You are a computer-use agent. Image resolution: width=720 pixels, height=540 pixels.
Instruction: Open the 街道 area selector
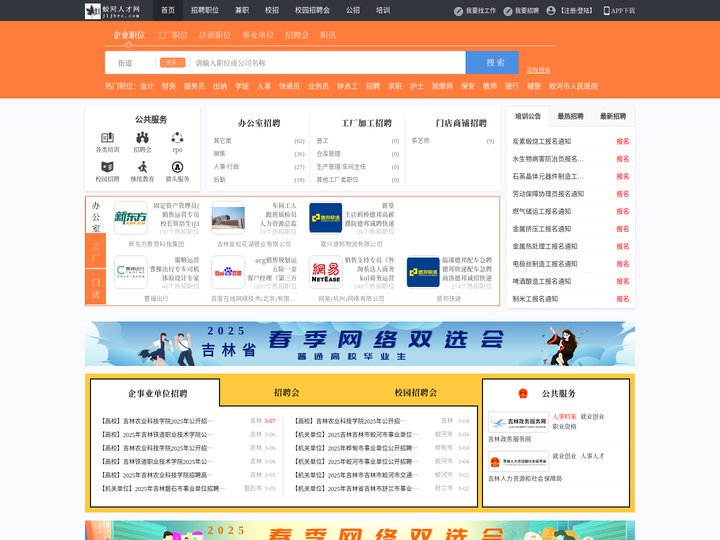[x=125, y=63]
